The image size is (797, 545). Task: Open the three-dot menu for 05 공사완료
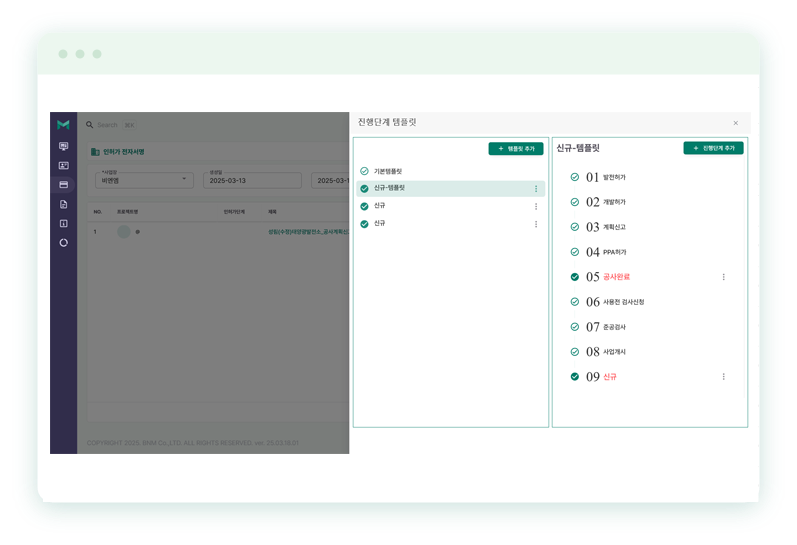pos(723,277)
